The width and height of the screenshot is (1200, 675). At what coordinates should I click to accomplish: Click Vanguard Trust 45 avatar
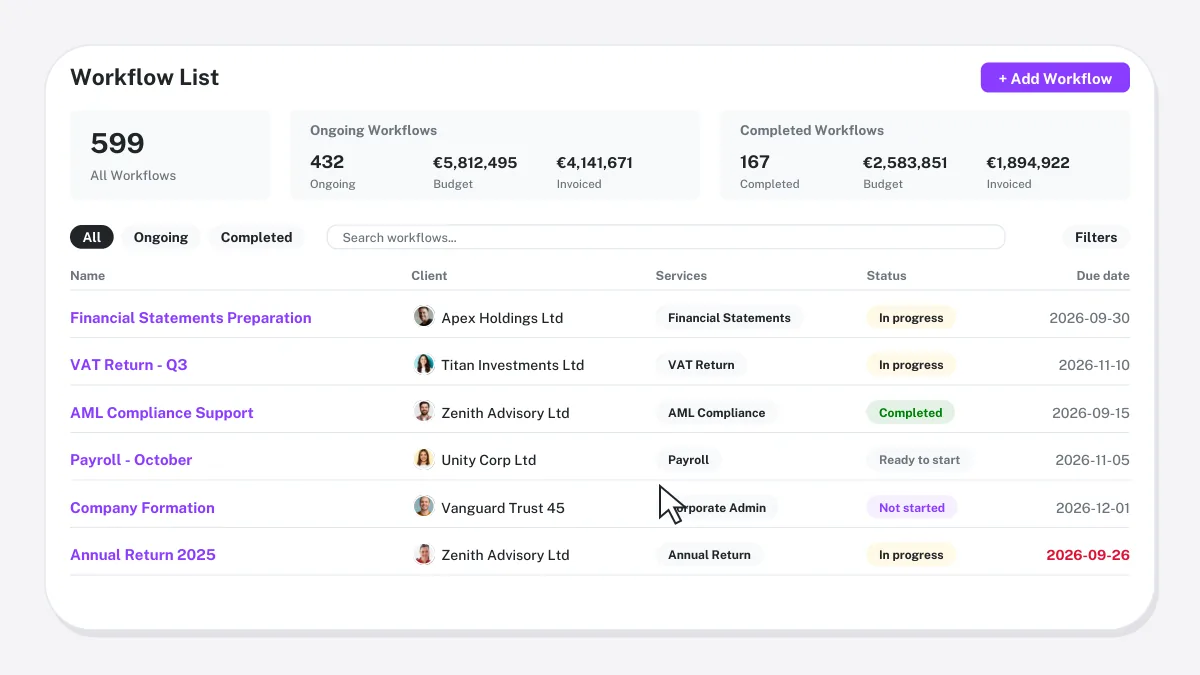click(x=424, y=507)
